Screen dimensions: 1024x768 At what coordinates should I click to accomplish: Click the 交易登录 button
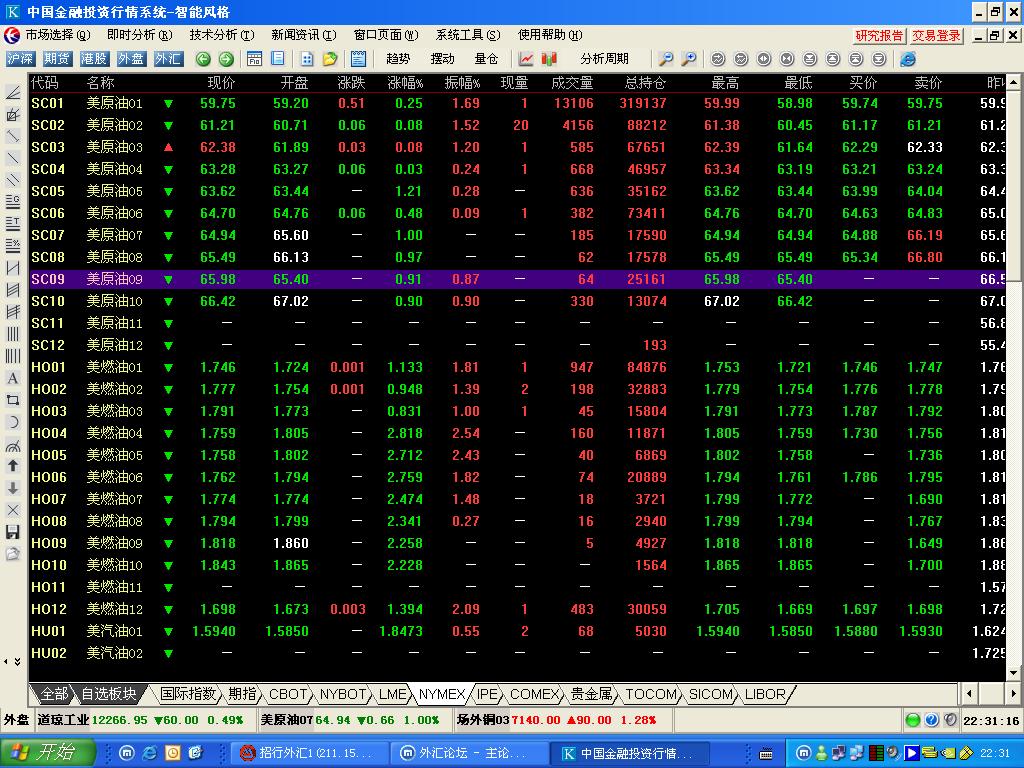coord(936,36)
